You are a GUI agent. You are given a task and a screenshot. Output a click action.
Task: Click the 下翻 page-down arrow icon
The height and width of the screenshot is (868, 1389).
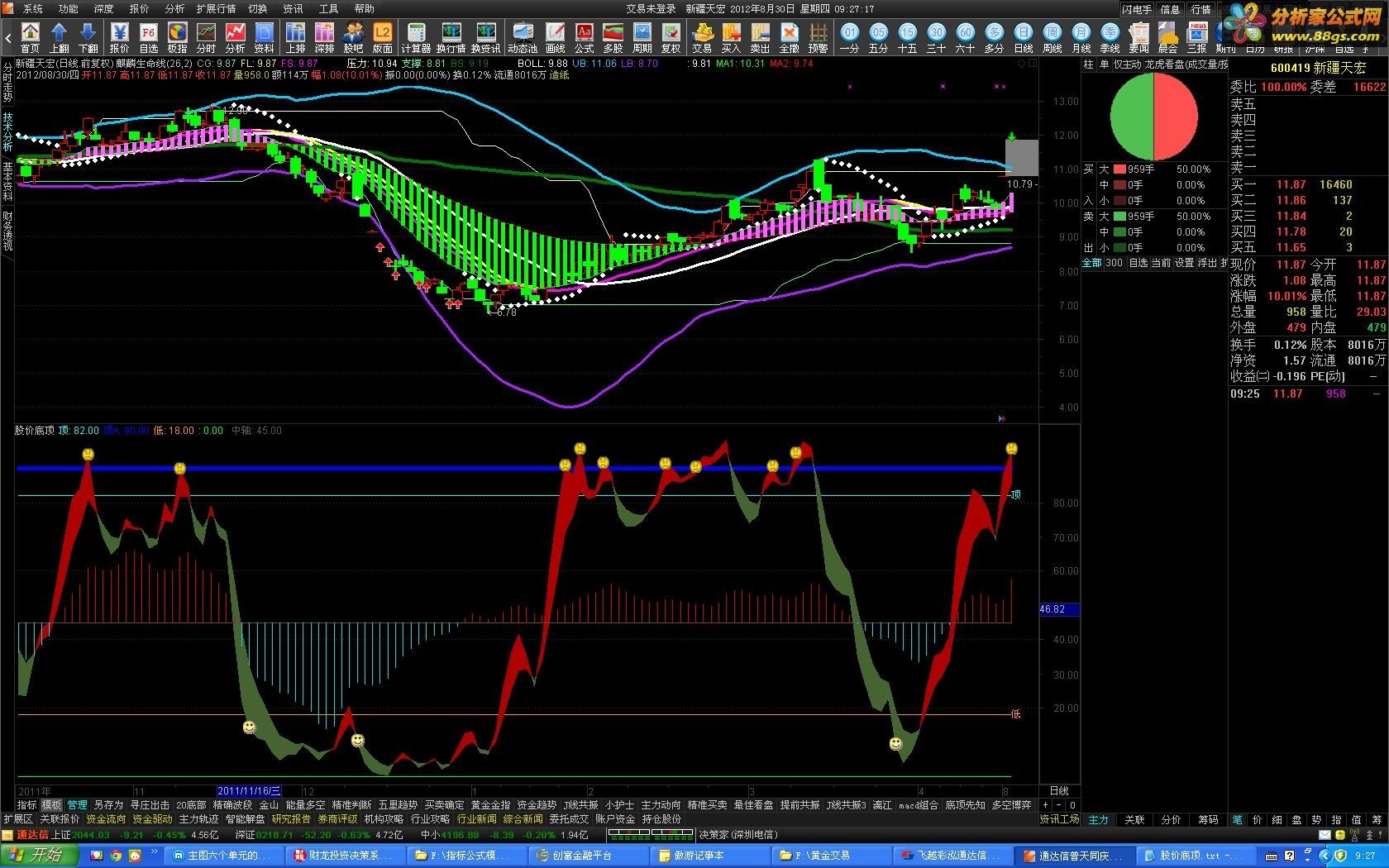[x=88, y=38]
